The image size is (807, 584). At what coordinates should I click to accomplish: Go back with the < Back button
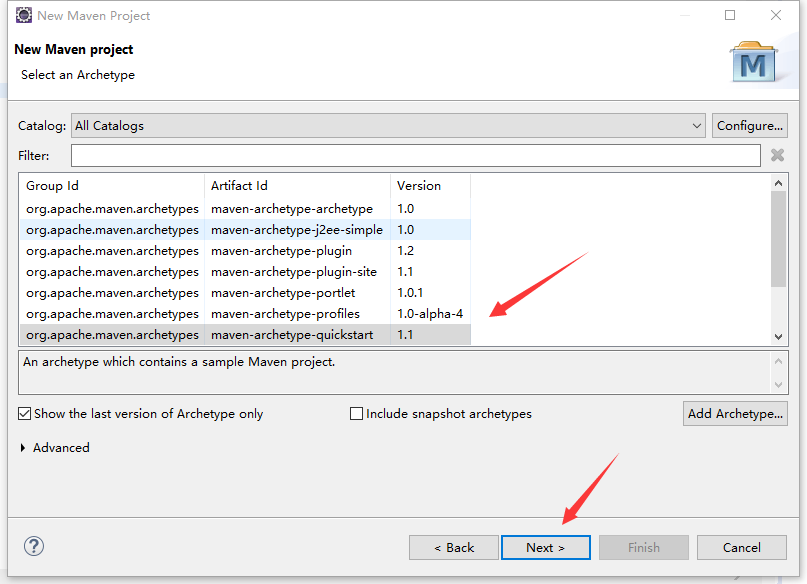click(x=453, y=547)
